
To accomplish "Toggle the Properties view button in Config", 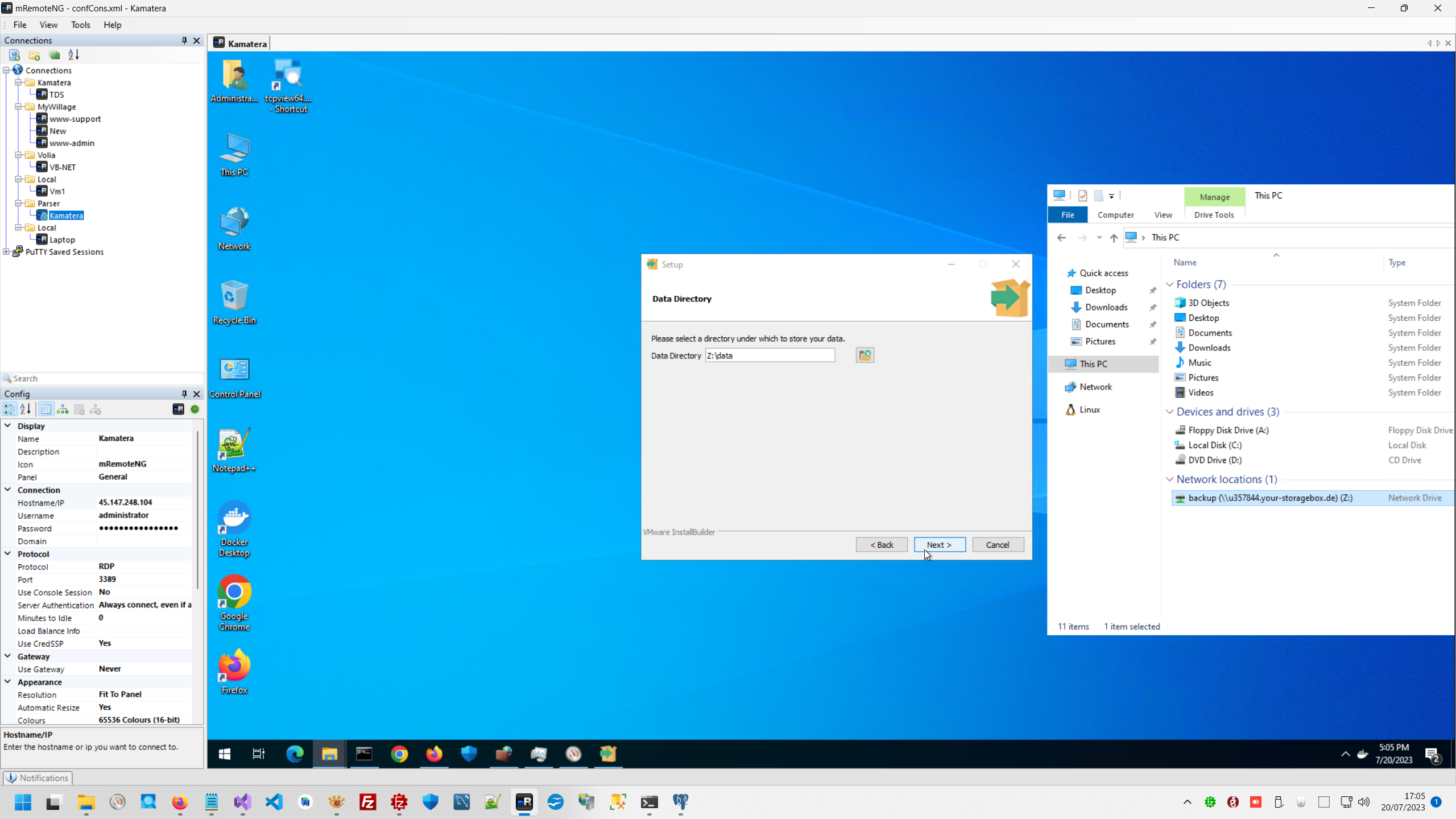I will tap(47, 409).
